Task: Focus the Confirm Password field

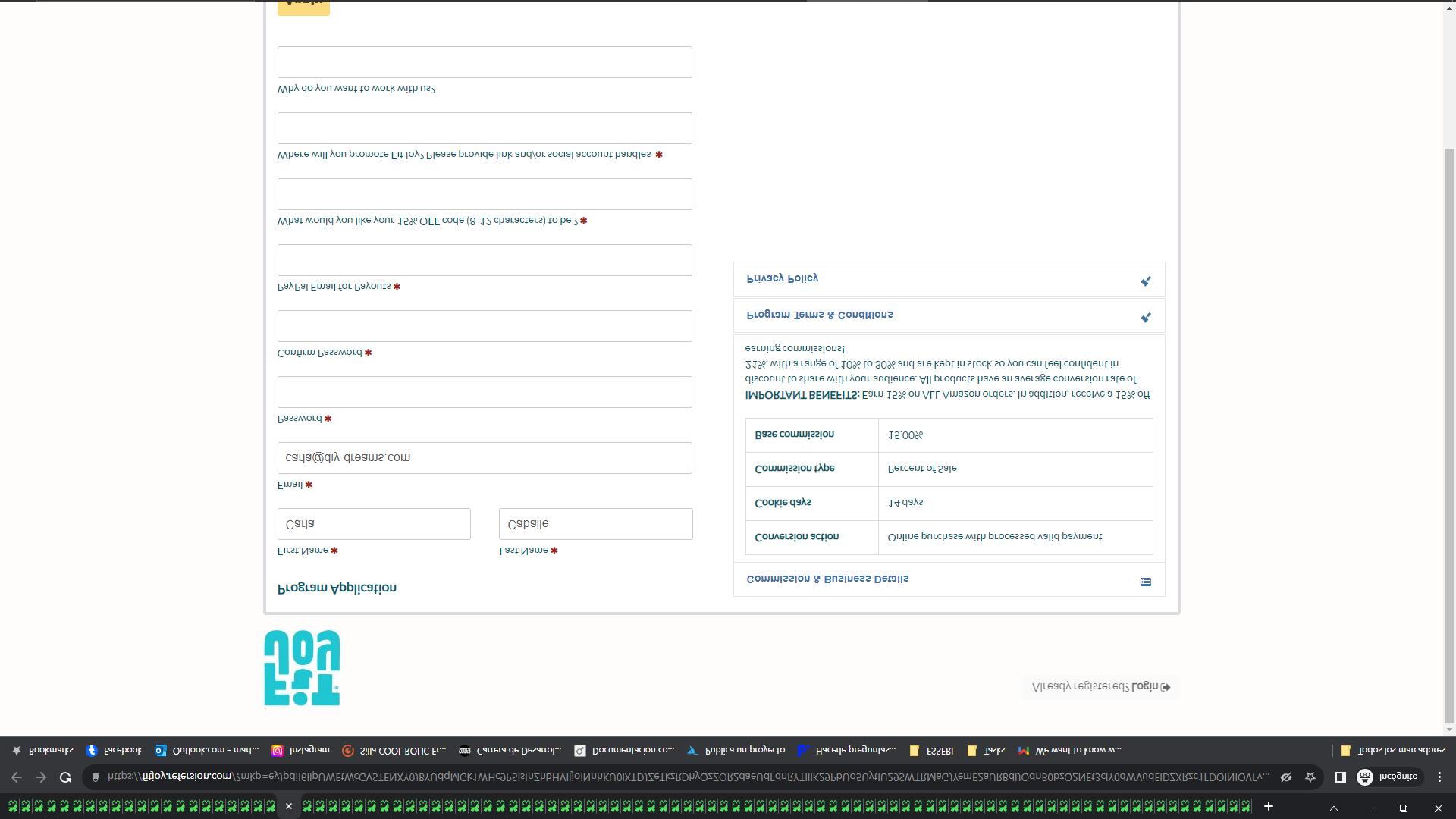Action: click(x=485, y=326)
